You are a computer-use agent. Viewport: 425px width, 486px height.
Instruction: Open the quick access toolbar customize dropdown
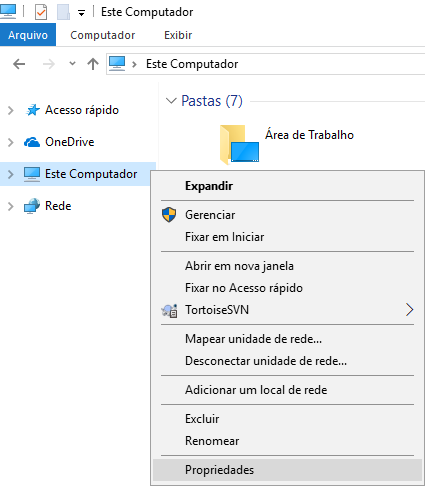point(81,13)
